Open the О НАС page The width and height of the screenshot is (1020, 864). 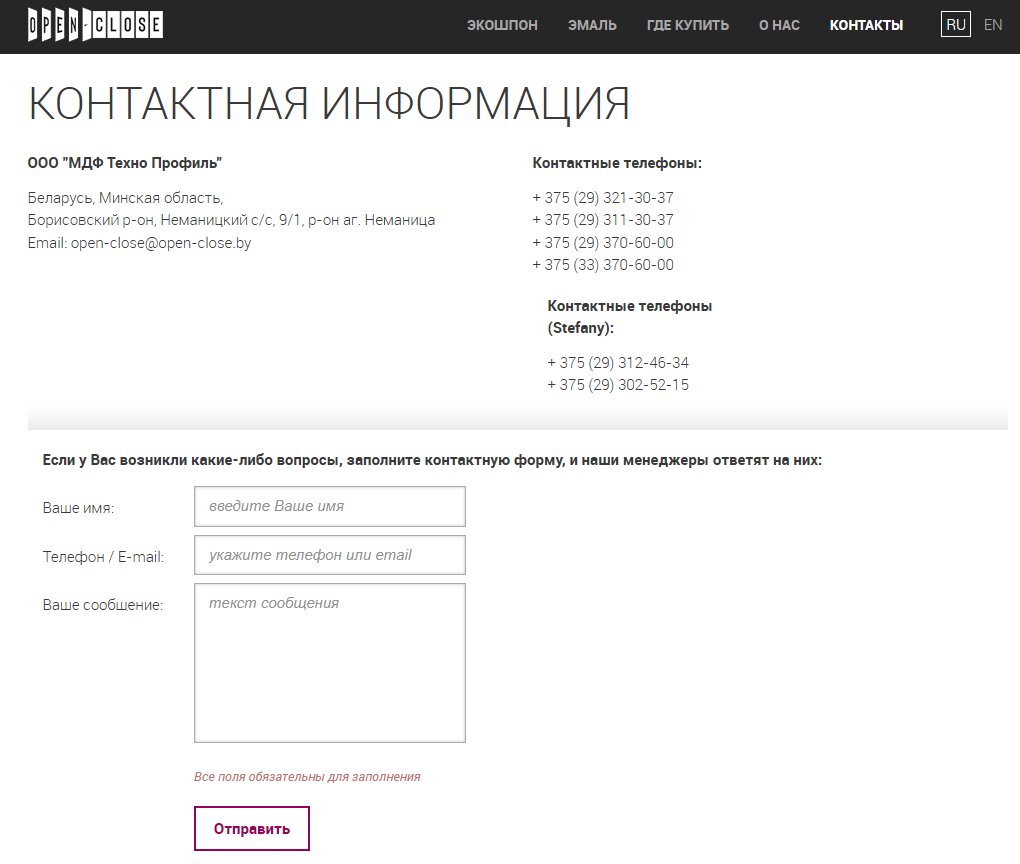pos(779,25)
